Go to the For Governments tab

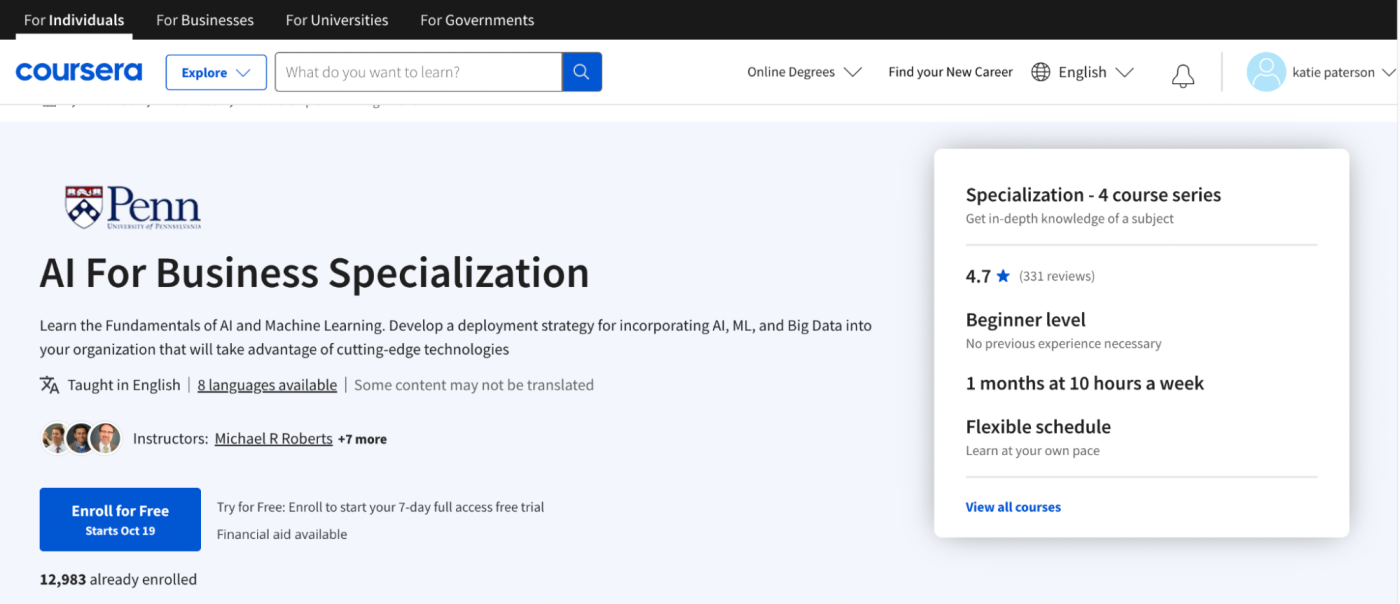[477, 20]
